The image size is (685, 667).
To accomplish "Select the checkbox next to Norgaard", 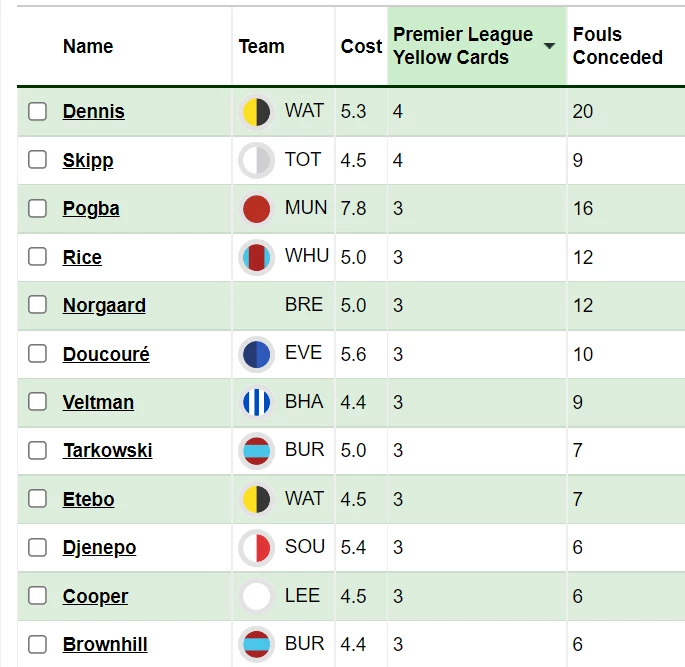I will click(x=38, y=305).
